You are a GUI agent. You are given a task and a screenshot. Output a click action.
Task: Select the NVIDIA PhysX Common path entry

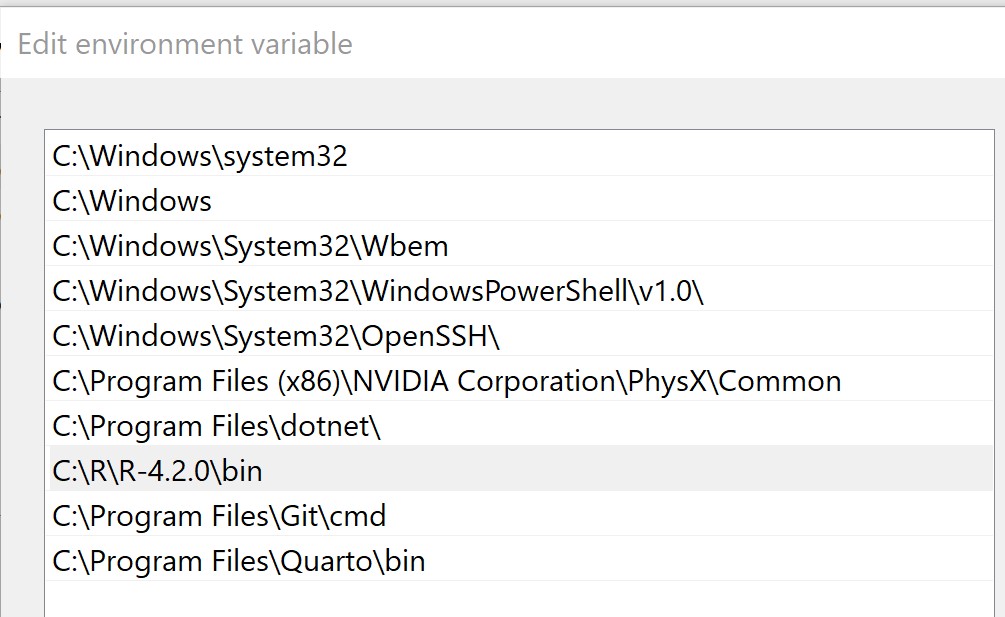(446, 381)
